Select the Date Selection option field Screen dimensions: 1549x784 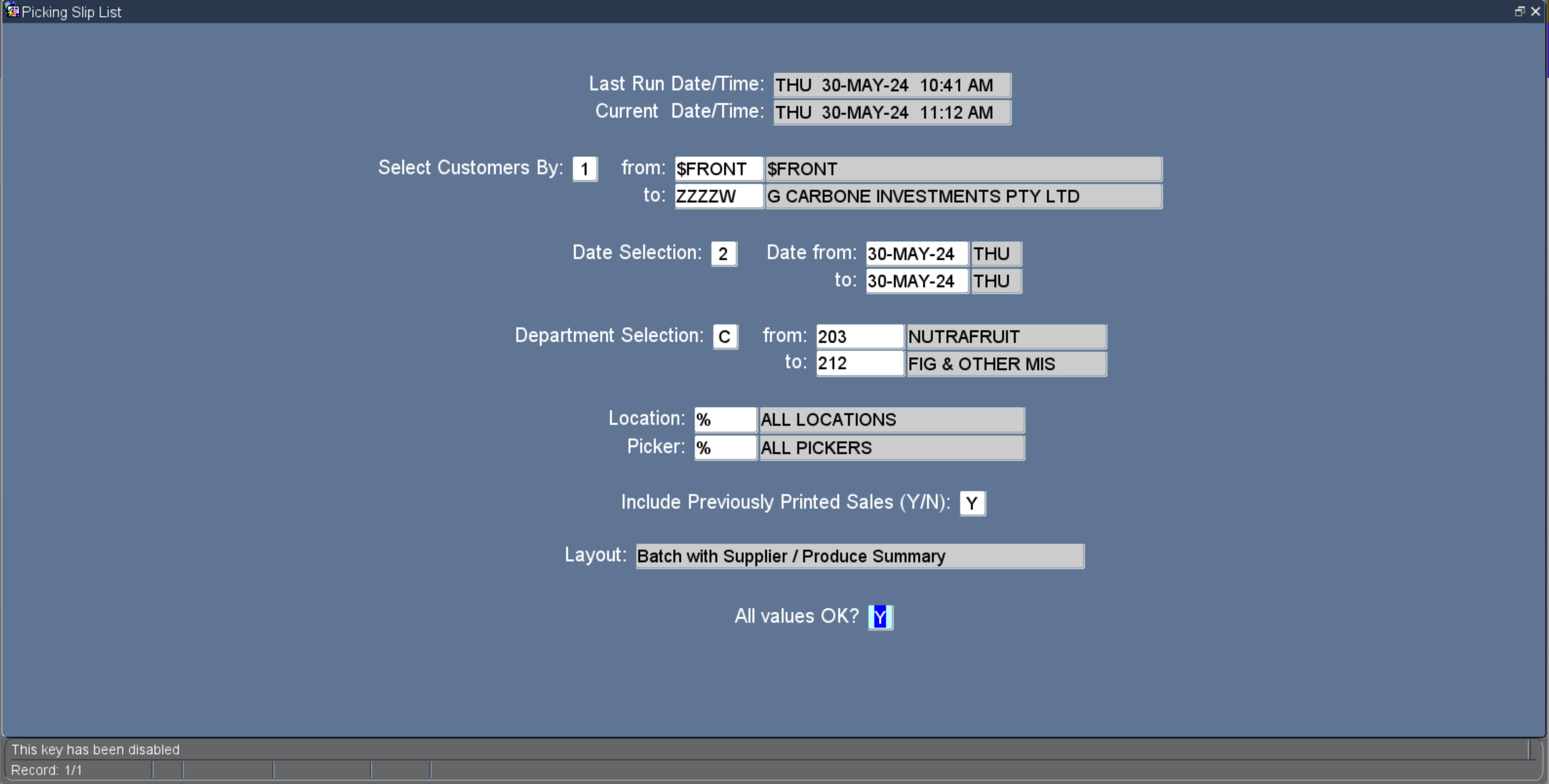click(x=723, y=254)
